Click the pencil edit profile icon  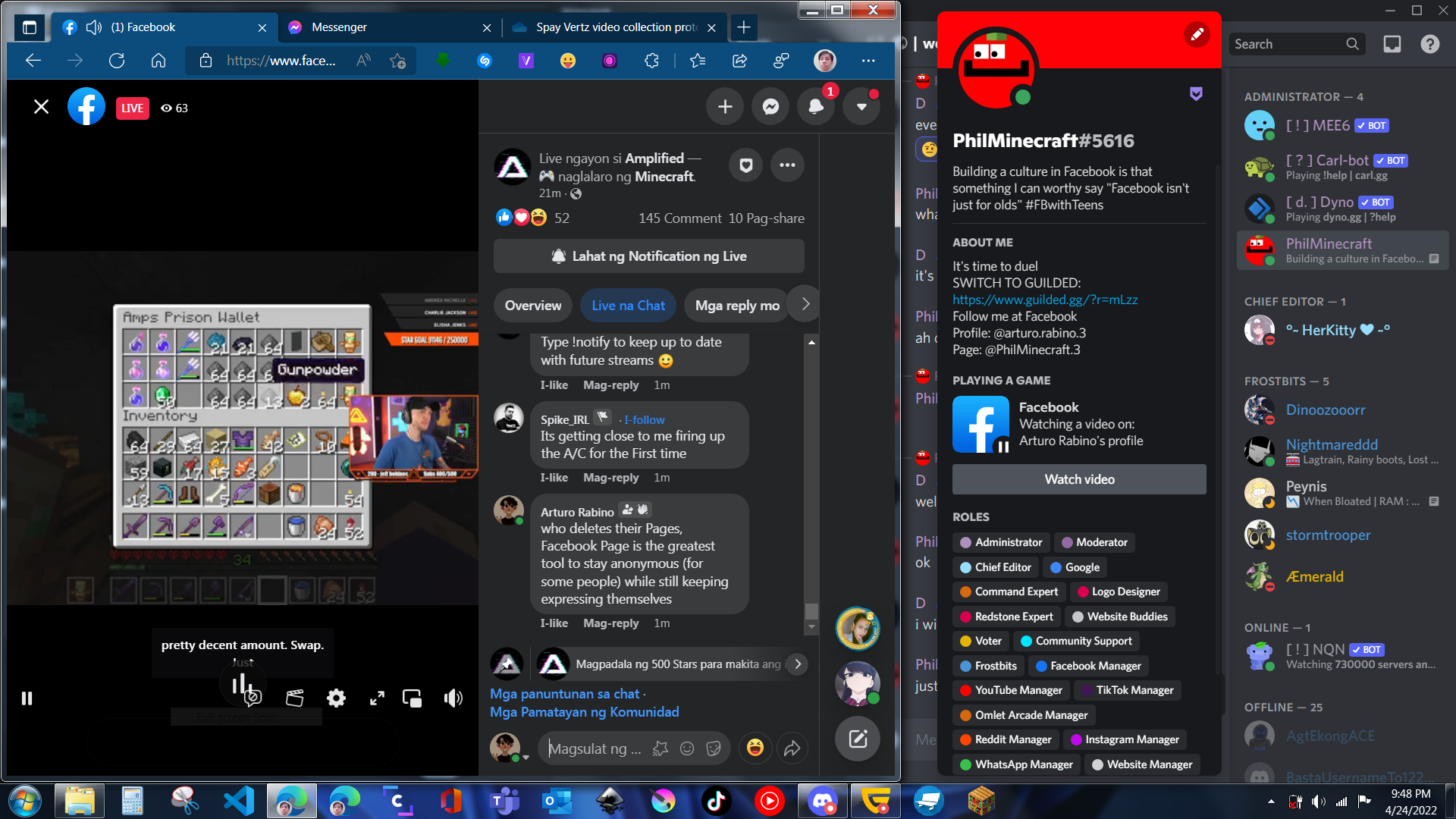[1197, 34]
